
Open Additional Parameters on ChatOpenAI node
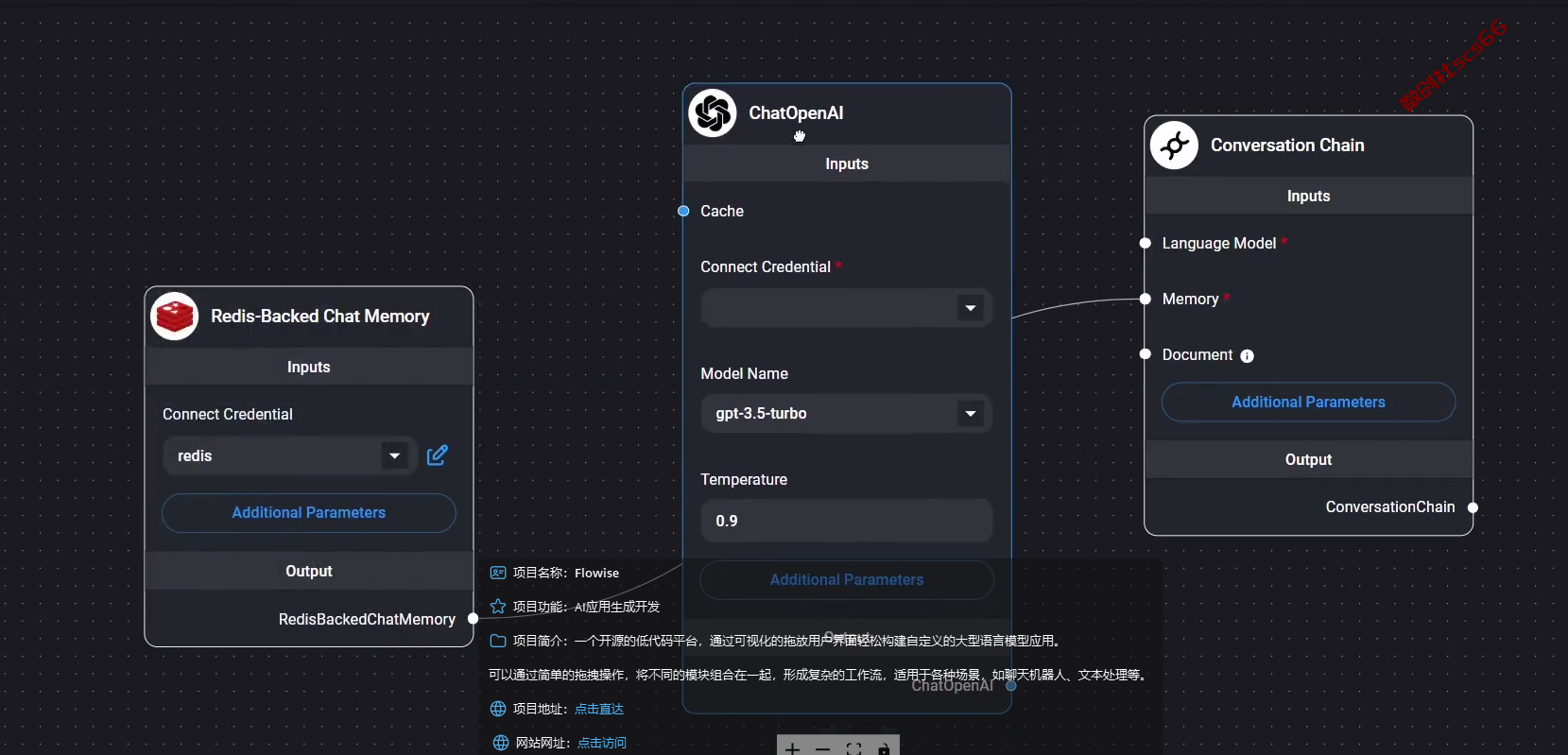click(x=847, y=580)
